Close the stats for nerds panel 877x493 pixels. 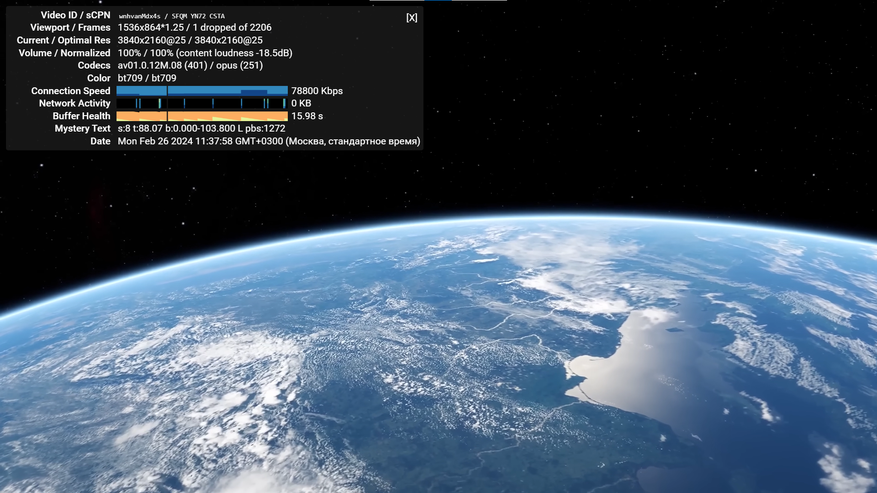412,17
